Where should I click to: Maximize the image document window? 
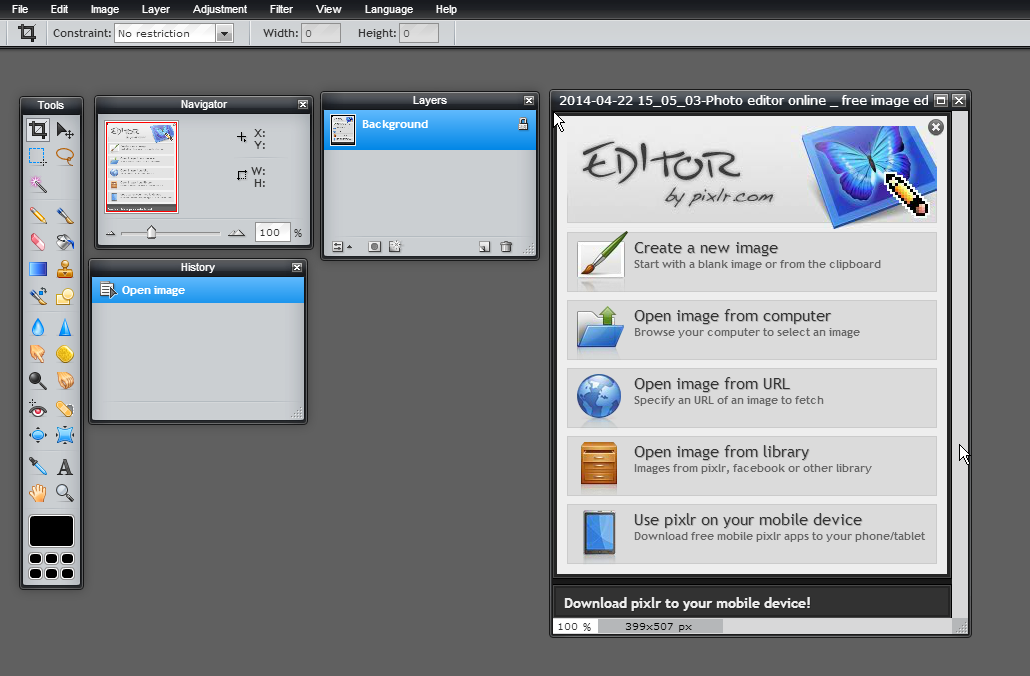click(x=941, y=101)
